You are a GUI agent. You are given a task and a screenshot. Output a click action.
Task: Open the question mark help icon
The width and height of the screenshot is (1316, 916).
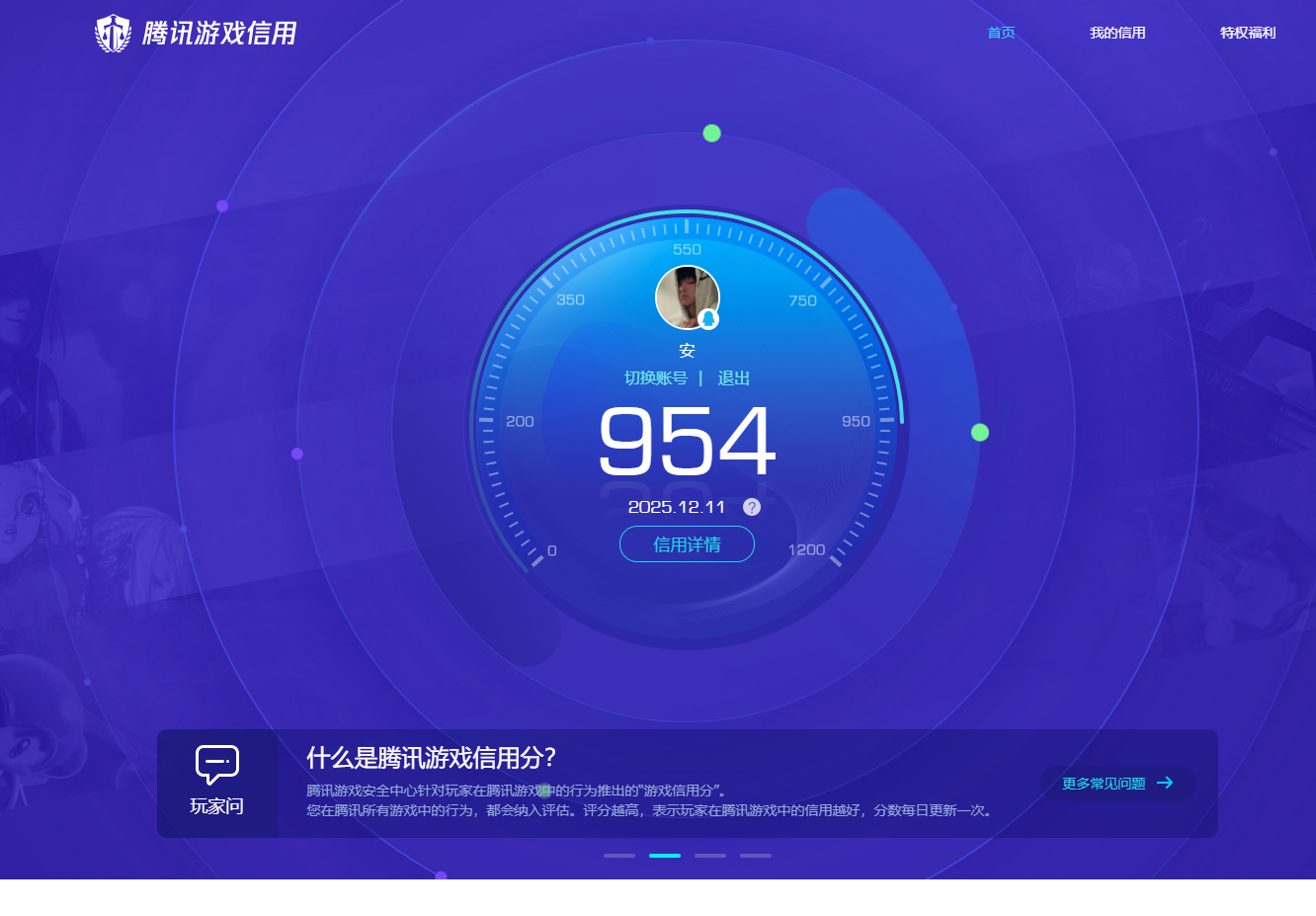point(752,507)
